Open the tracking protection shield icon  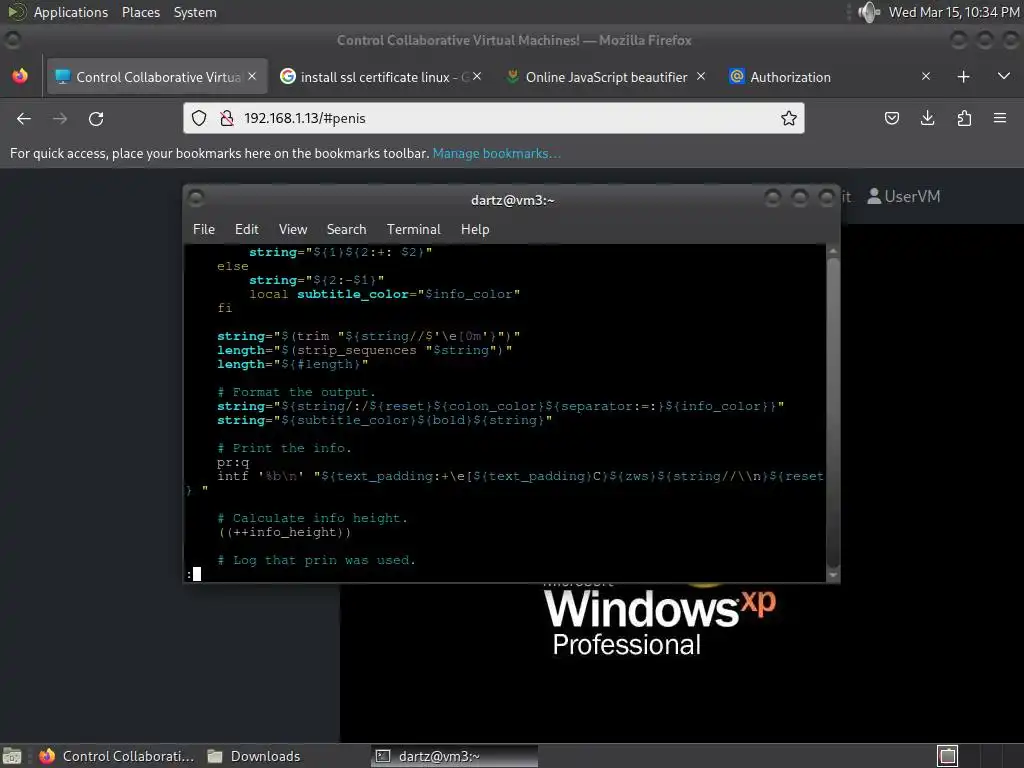point(199,118)
